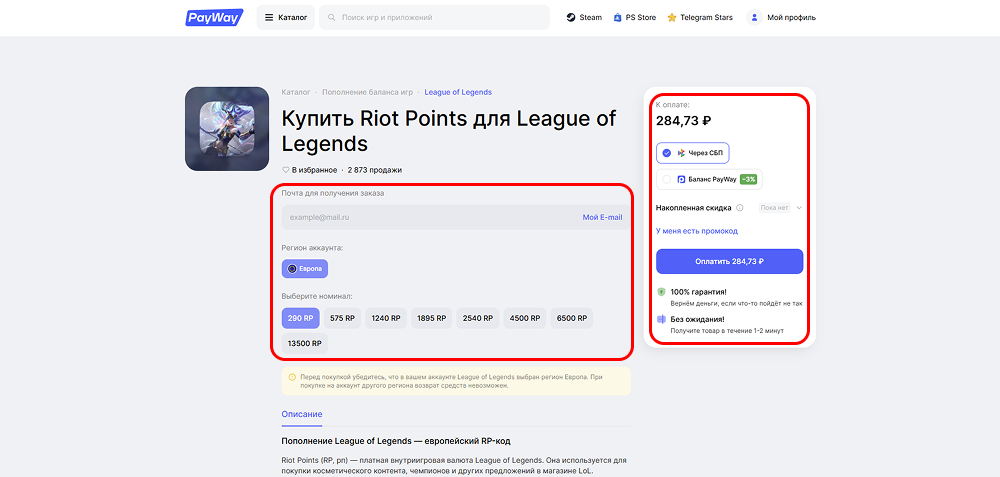1000x477 pixels.
Task: Open the PS Store link
Action: click(635, 17)
